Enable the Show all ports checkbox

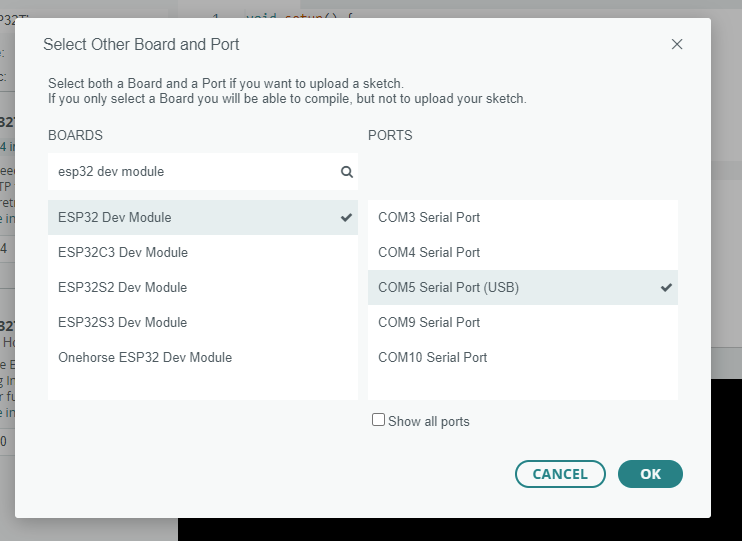[x=378, y=421]
